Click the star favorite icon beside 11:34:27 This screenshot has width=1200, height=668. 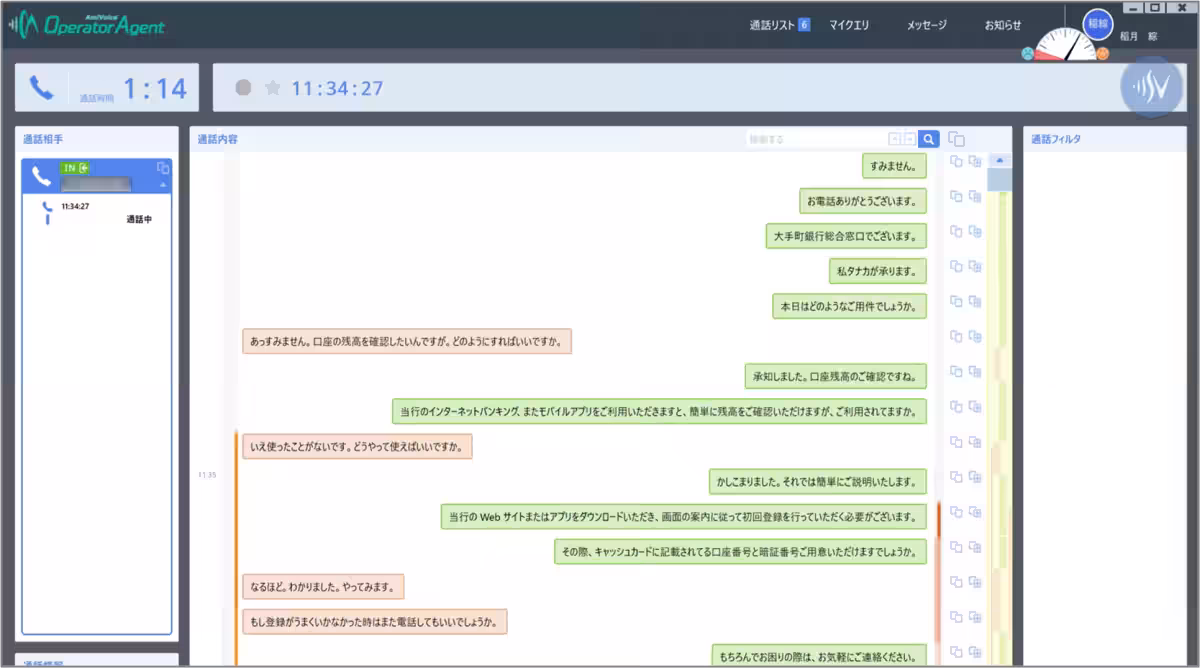(272, 88)
